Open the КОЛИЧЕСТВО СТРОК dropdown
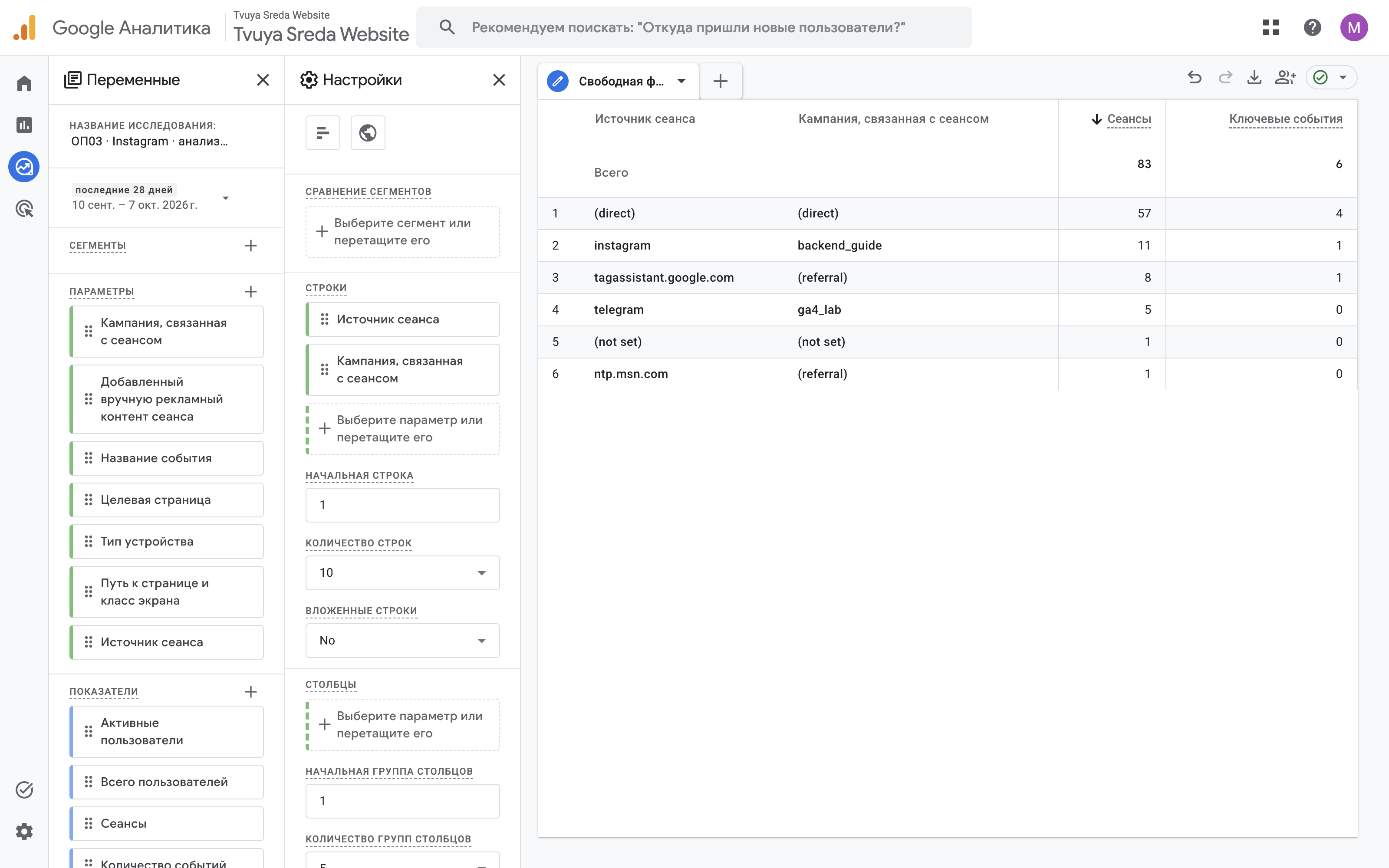 click(x=402, y=572)
